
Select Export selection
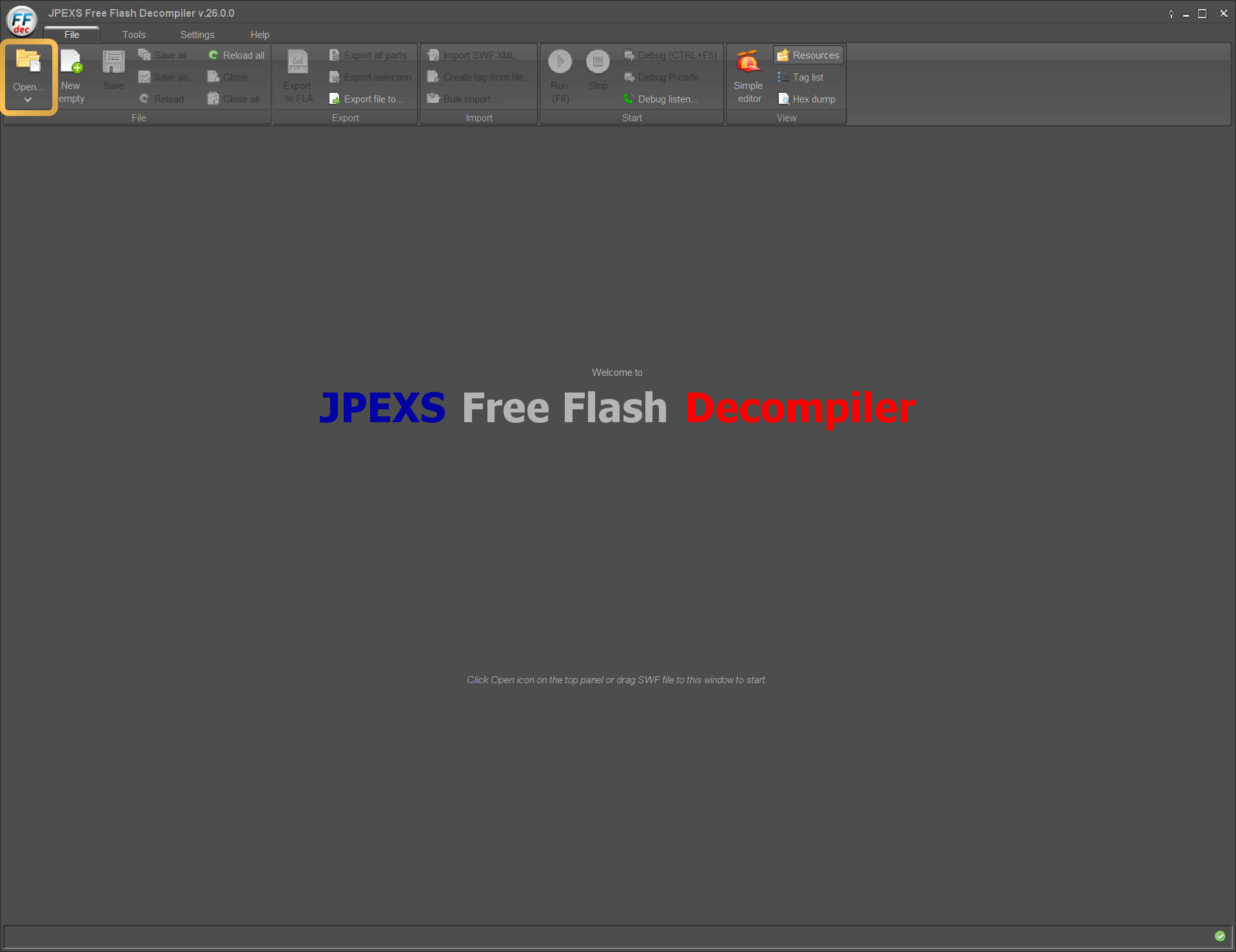[x=370, y=77]
